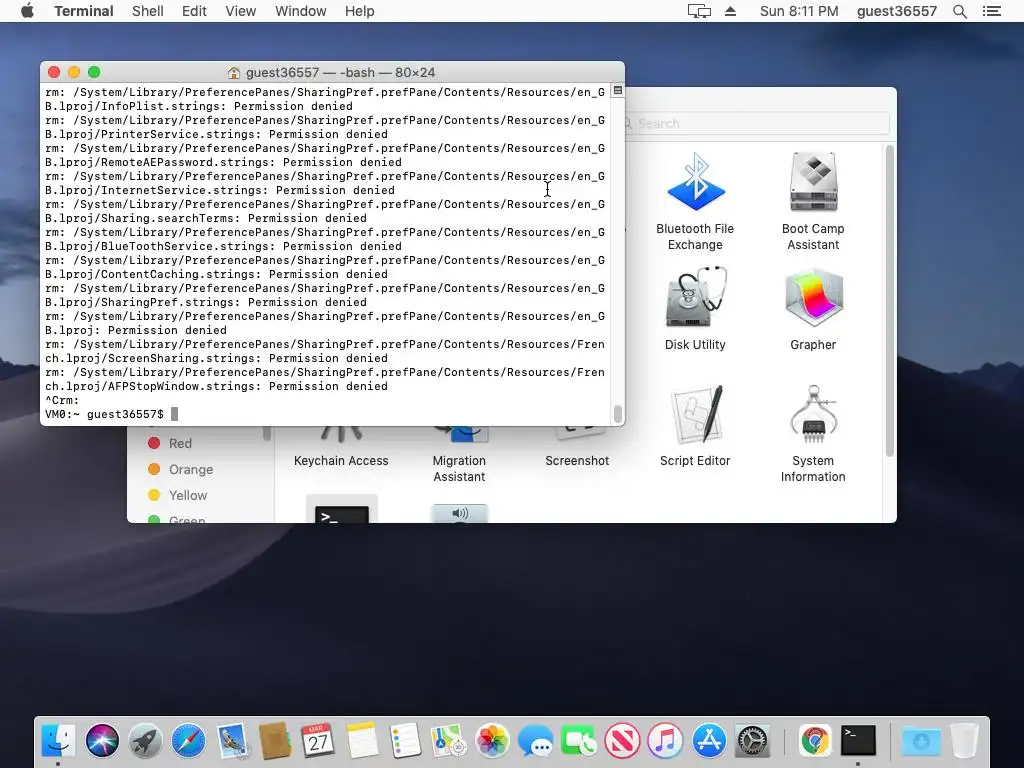Viewport: 1024px width, 768px height.
Task: Open the Shell menu
Action: (148, 11)
